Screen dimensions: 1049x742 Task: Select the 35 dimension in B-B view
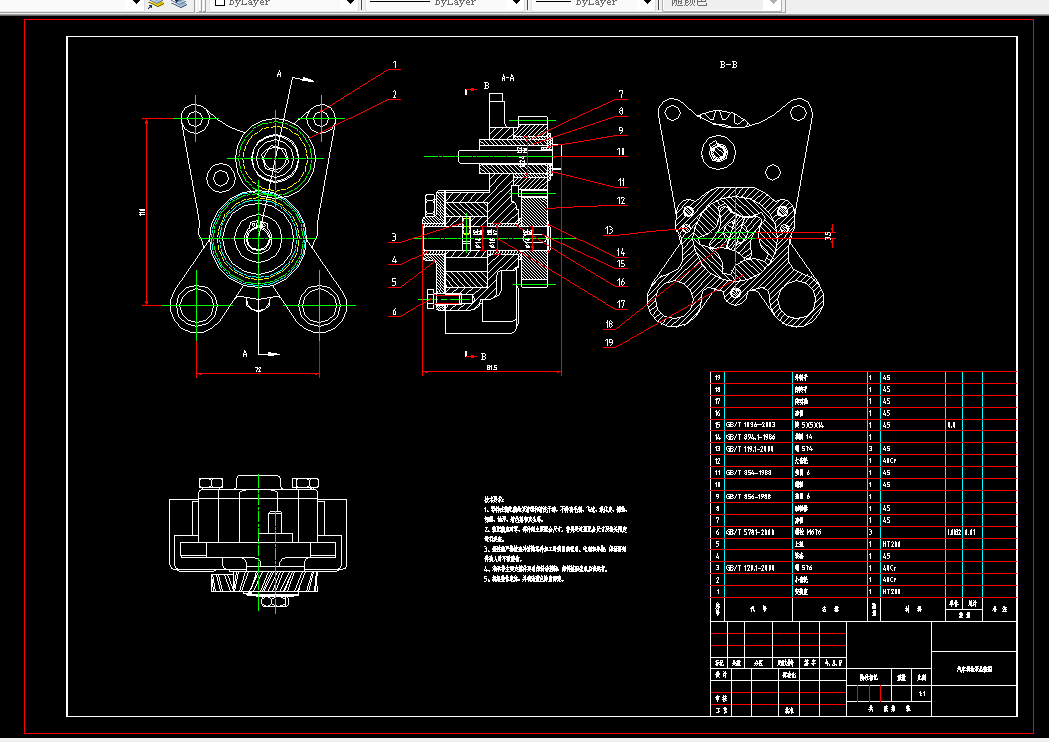[828, 236]
